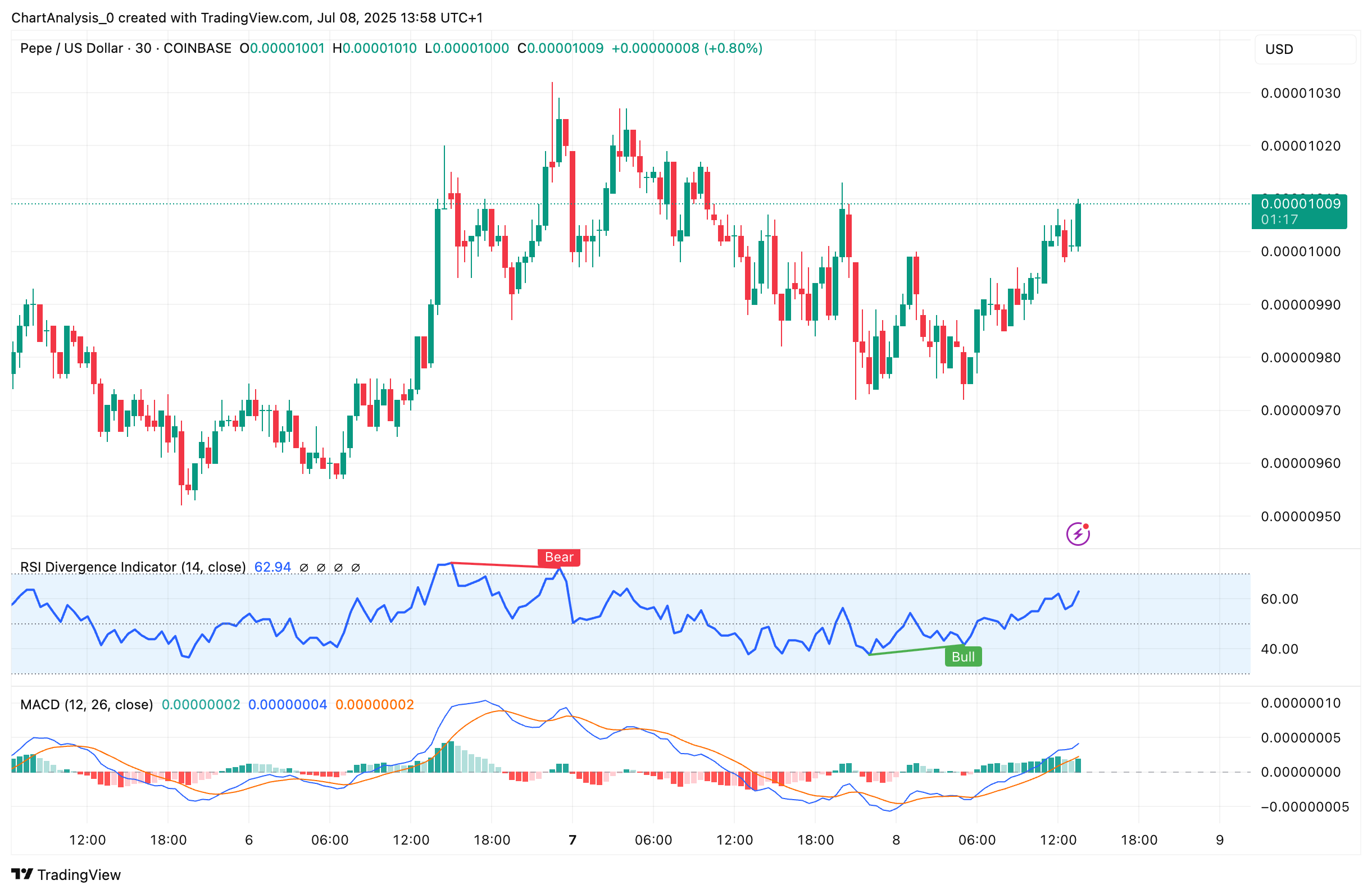The height and width of the screenshot is (894, 1372).
Task: Click the 0.00000990 price axis label
Action: coord(1301,305)
